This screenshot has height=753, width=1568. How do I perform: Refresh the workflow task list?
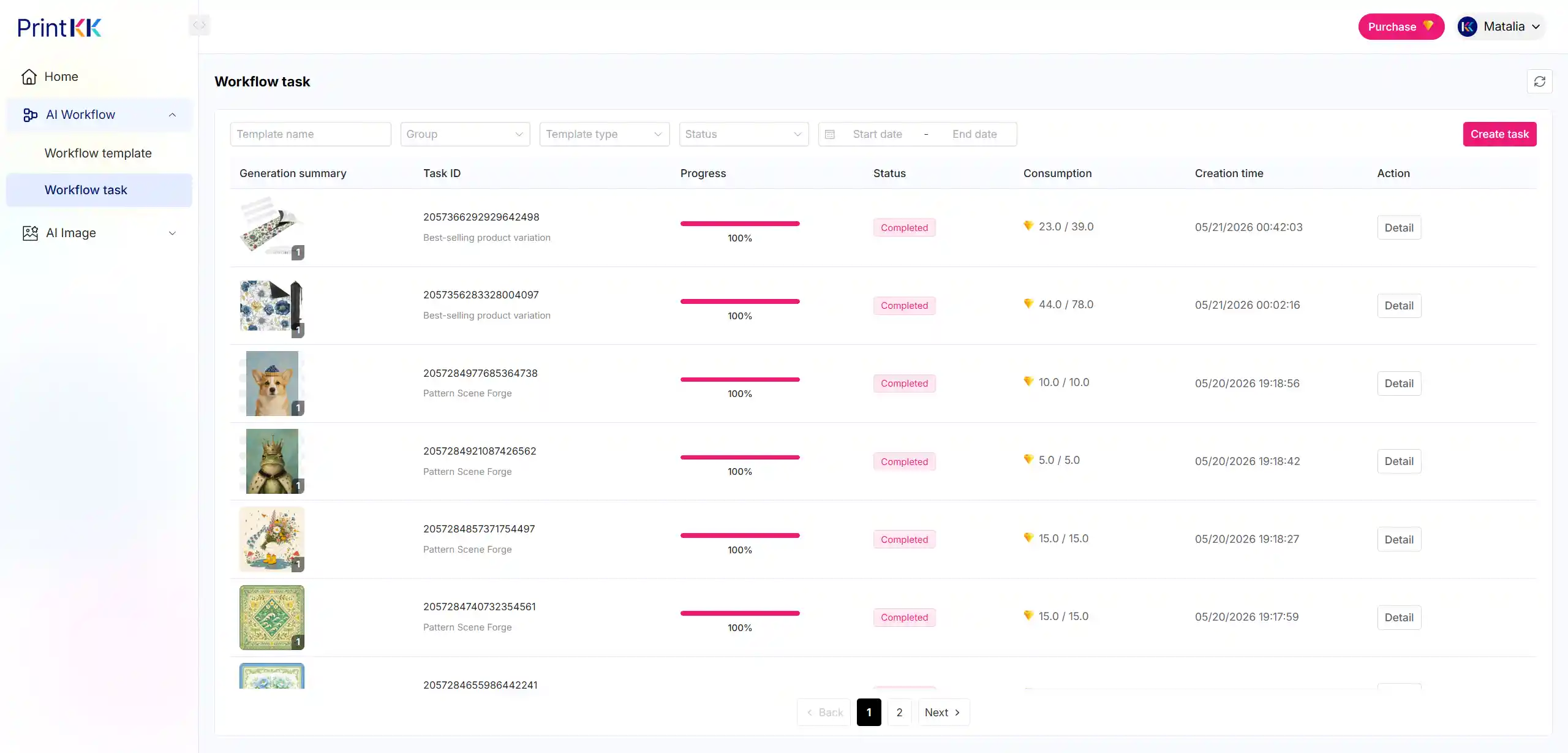pyautogui.click(x=1539, y=81)
